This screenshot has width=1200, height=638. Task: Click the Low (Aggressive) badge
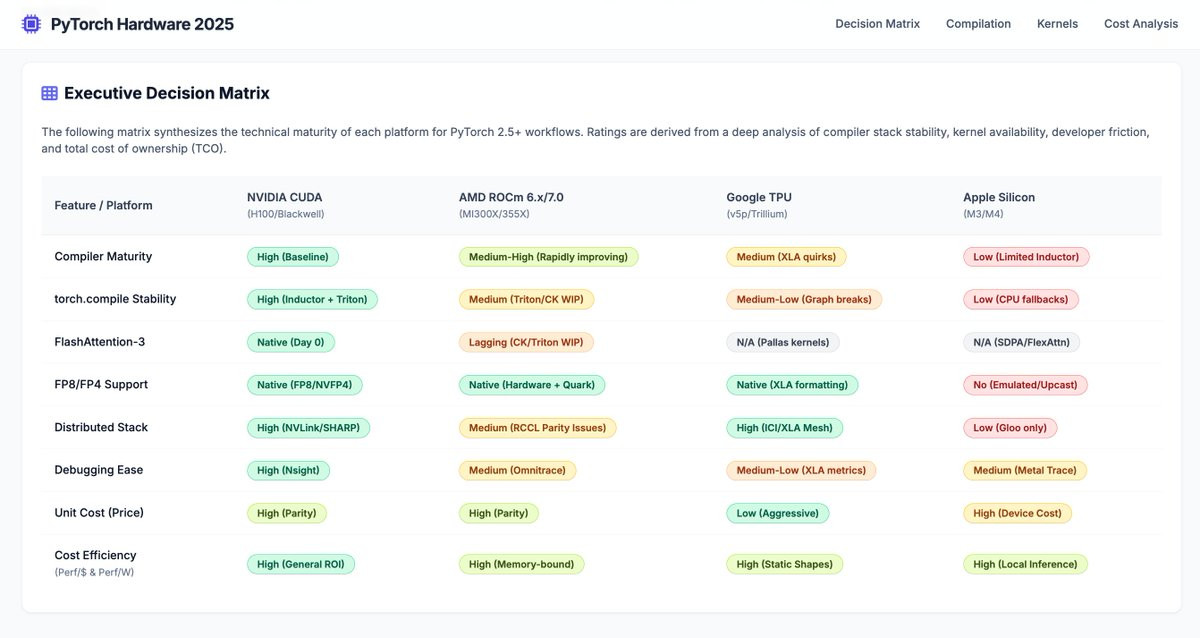coord(777,513)
